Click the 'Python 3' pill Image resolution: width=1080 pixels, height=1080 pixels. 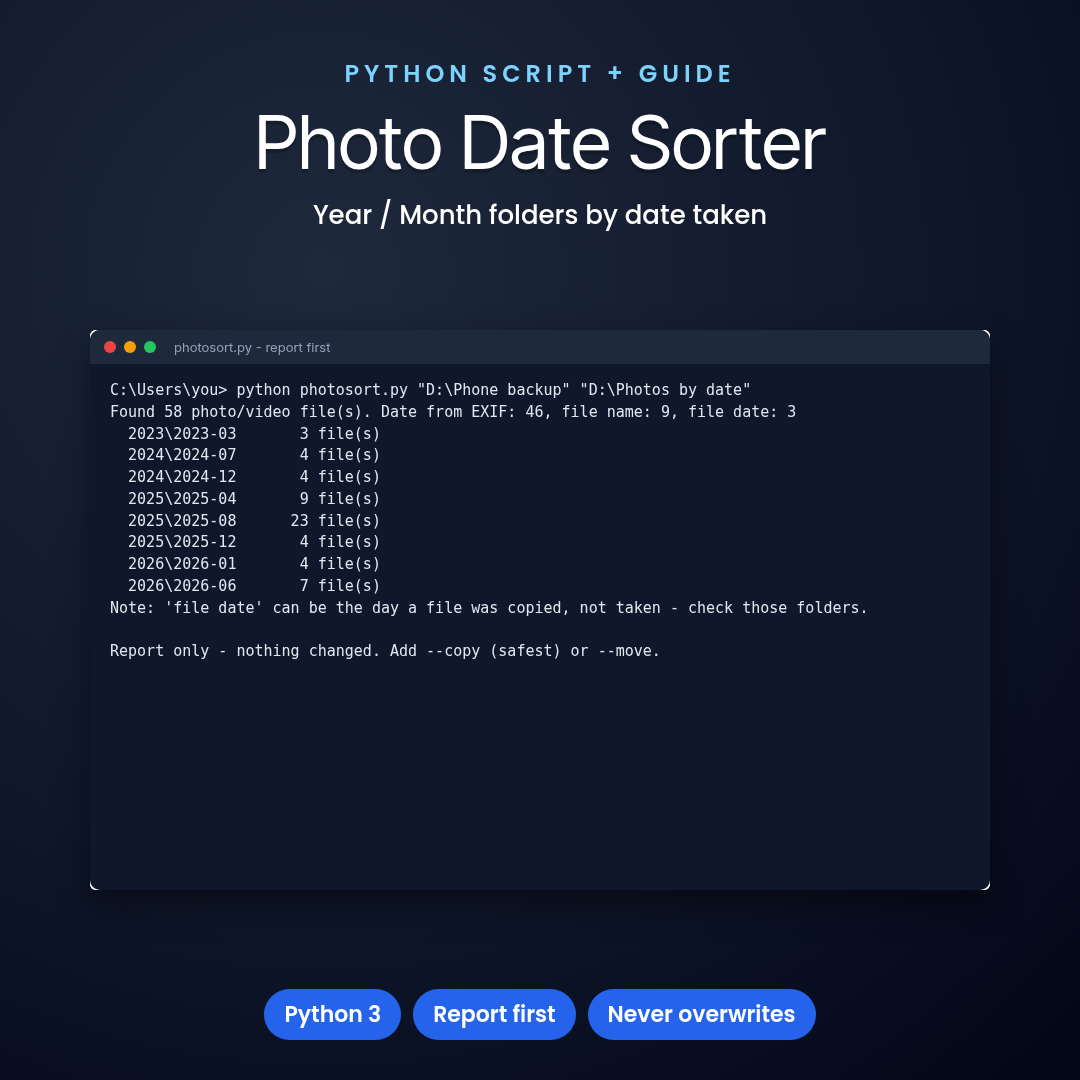[x=332, y=1014]
